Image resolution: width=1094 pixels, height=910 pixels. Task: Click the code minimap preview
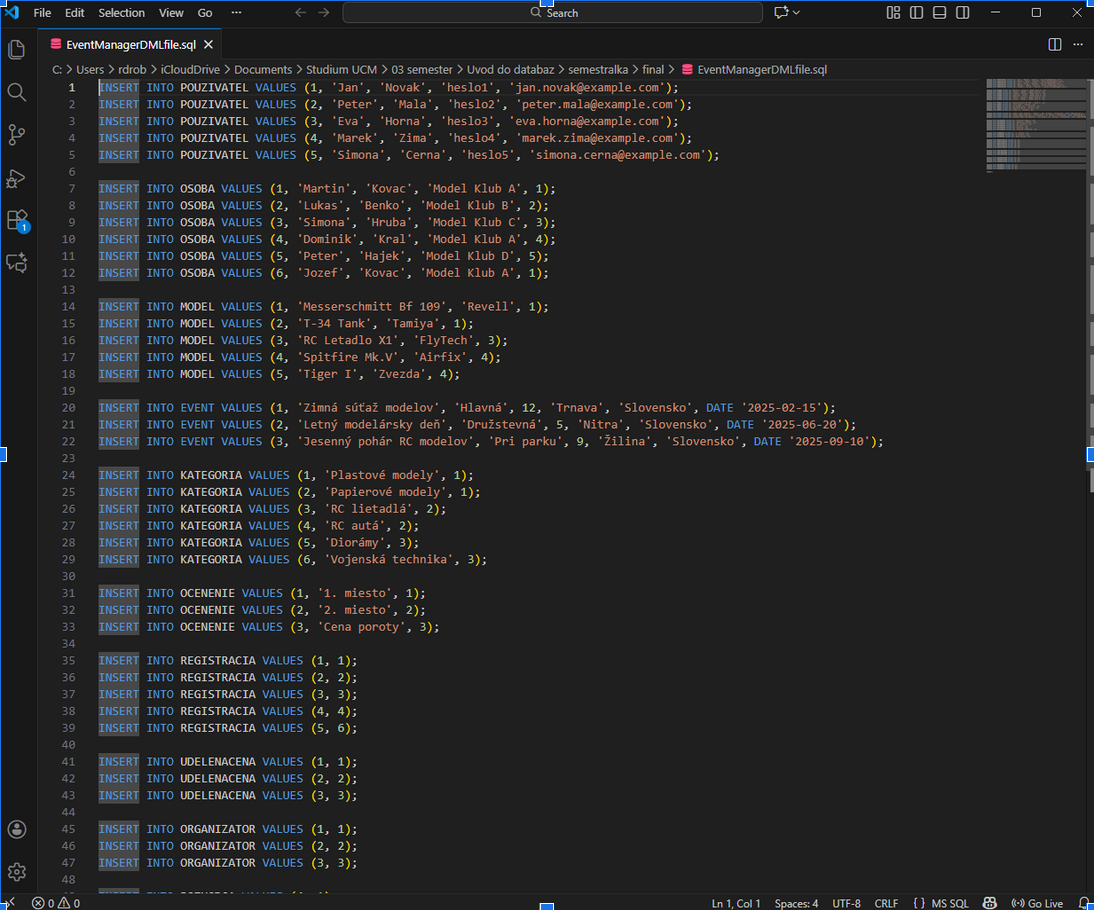click(1036, 125)
